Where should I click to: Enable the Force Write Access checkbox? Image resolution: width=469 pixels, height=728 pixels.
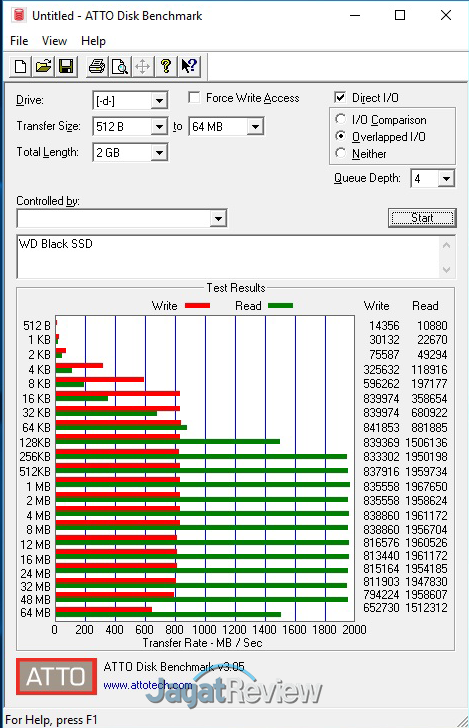click(x=194, y=98)
